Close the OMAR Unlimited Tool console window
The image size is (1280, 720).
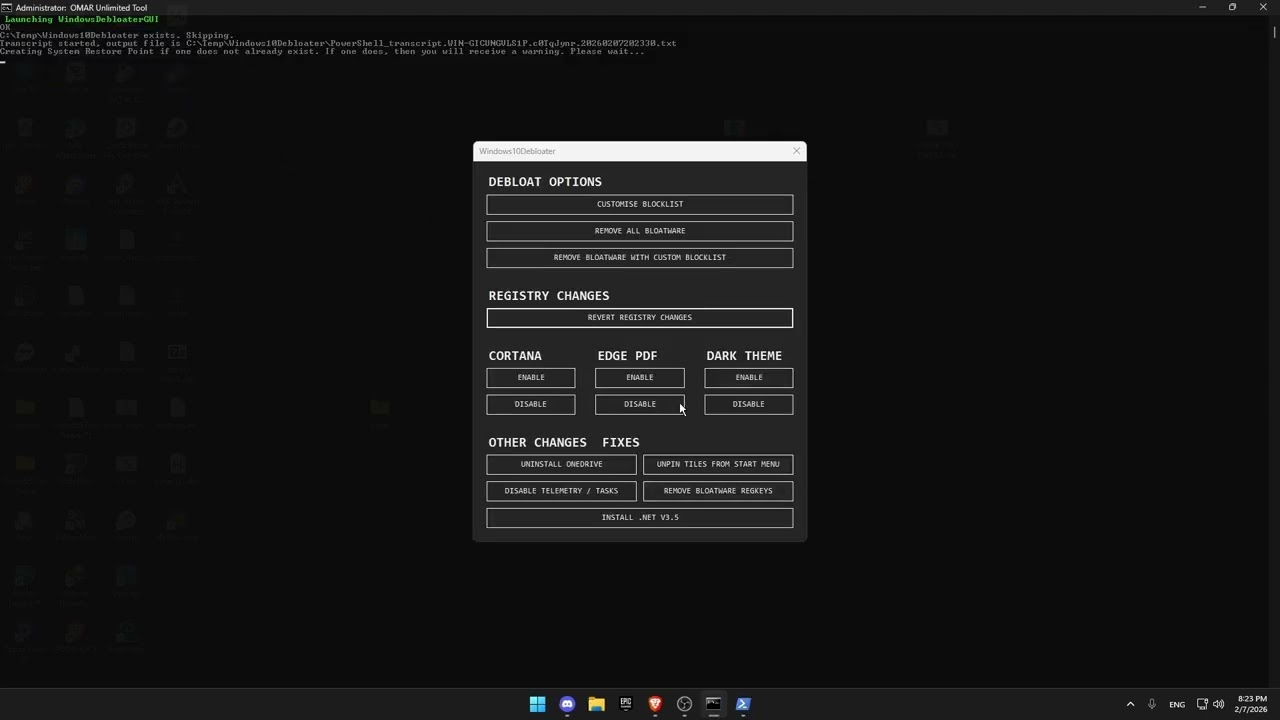tap(1263, 7)
